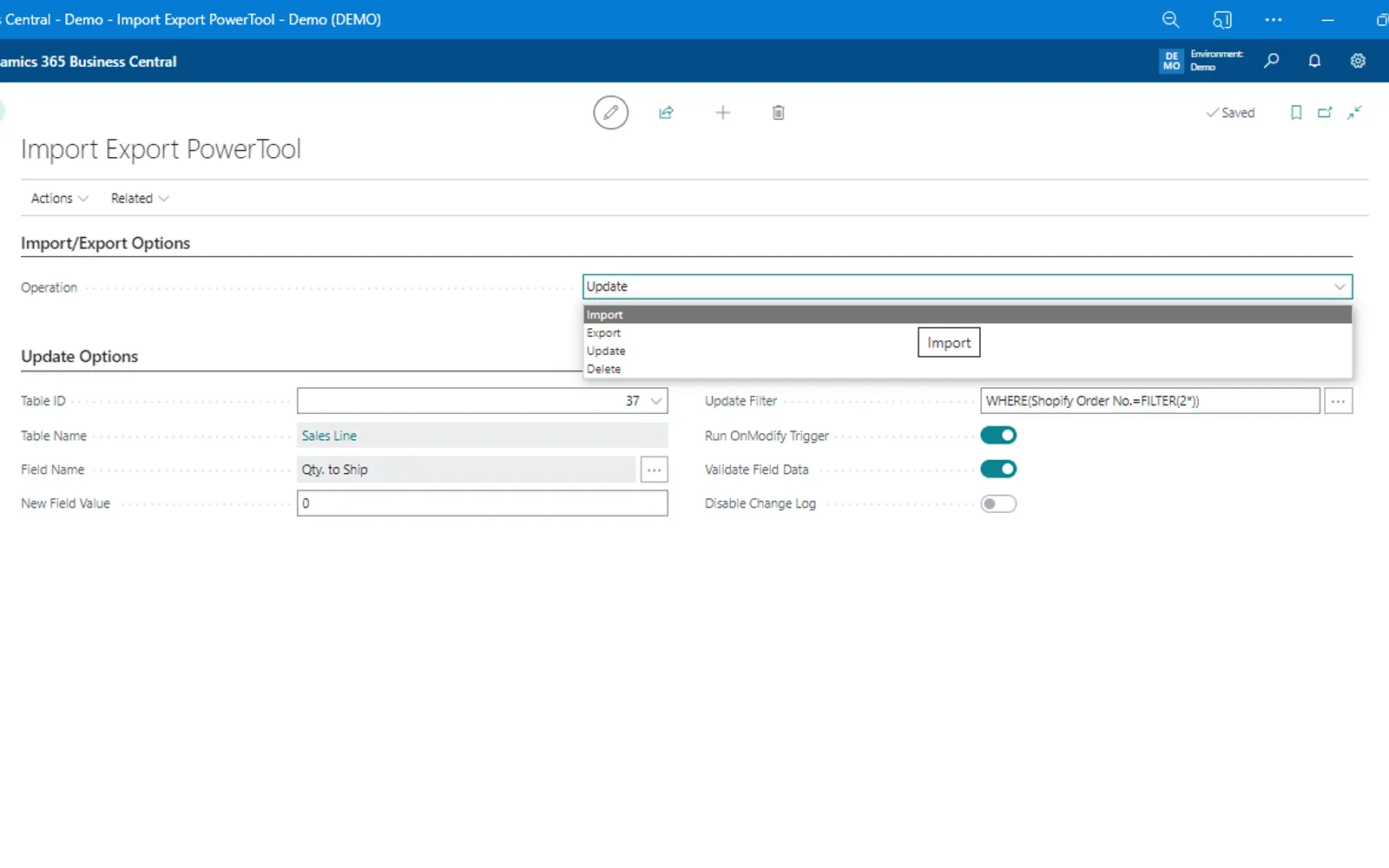Open settings gear icon
Image resolution: width=1389 pixels, height=868 pixels.
pyautogui.click(x=1358, y=61)
